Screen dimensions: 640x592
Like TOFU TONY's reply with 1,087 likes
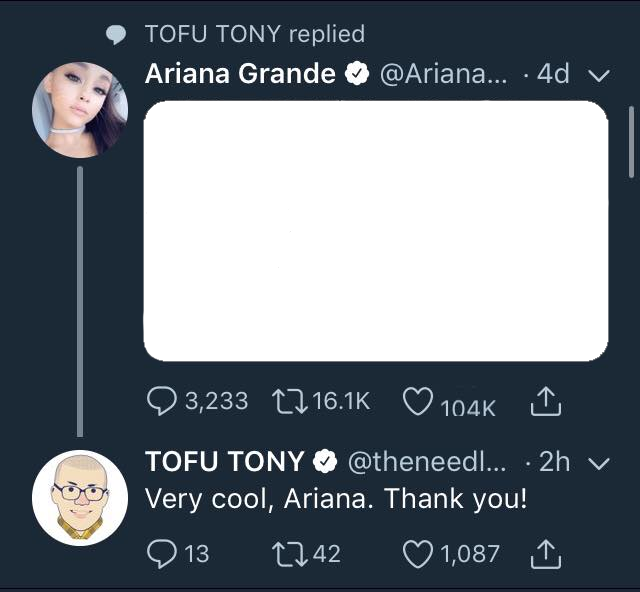[417, 552]
